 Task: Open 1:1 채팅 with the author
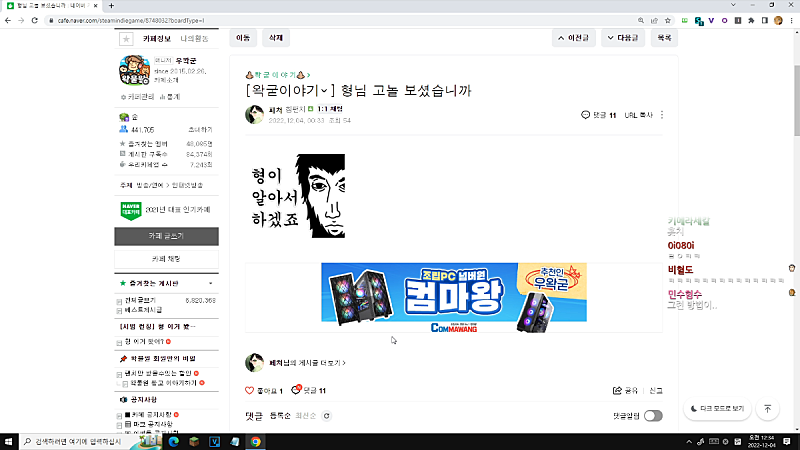[x=330, y=109]
